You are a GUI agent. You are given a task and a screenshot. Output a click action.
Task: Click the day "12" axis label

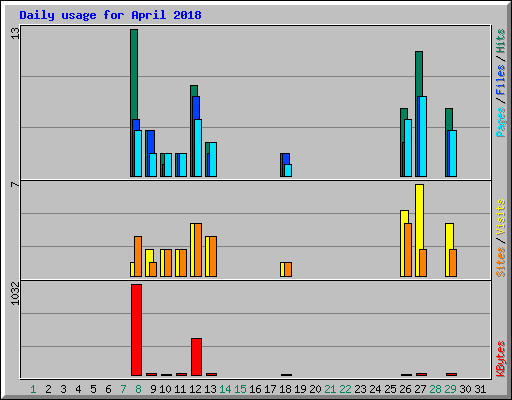(195, 389)
